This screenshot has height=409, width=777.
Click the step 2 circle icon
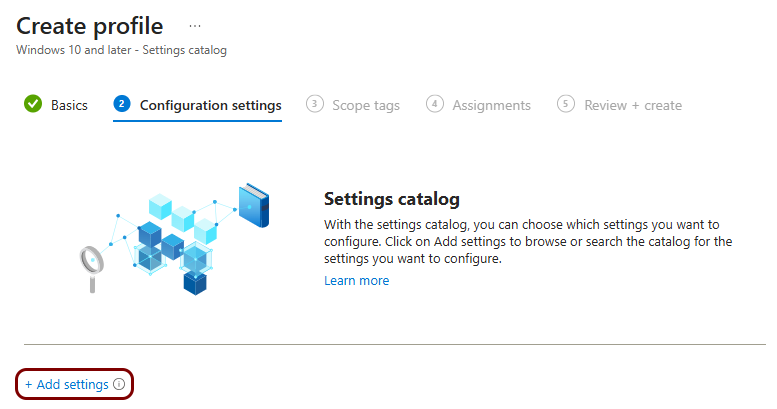122,104
